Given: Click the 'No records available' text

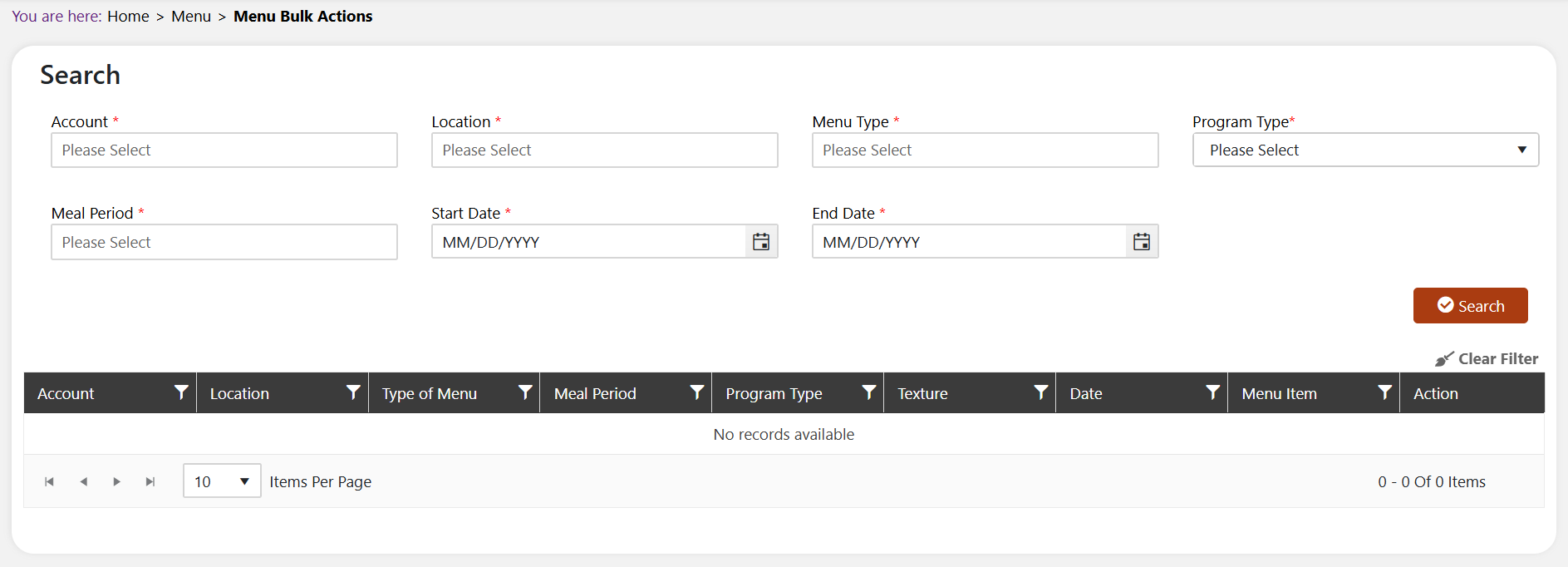Looking at the screenshot, I should [784, 434].
